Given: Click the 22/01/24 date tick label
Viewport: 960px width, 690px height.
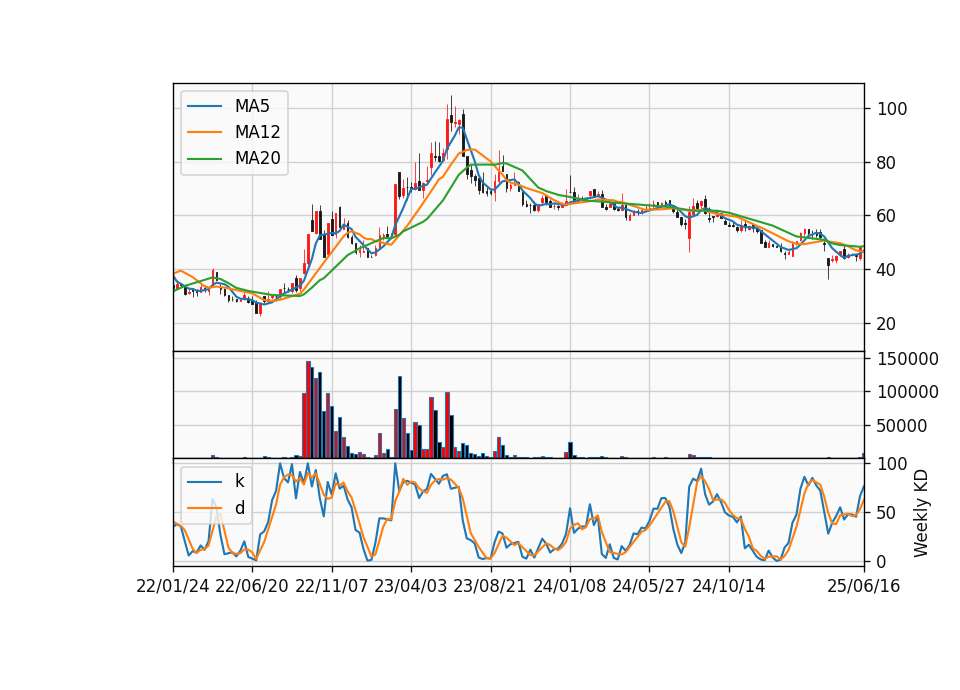Looking at the screenshot, I should coord(173,587).
